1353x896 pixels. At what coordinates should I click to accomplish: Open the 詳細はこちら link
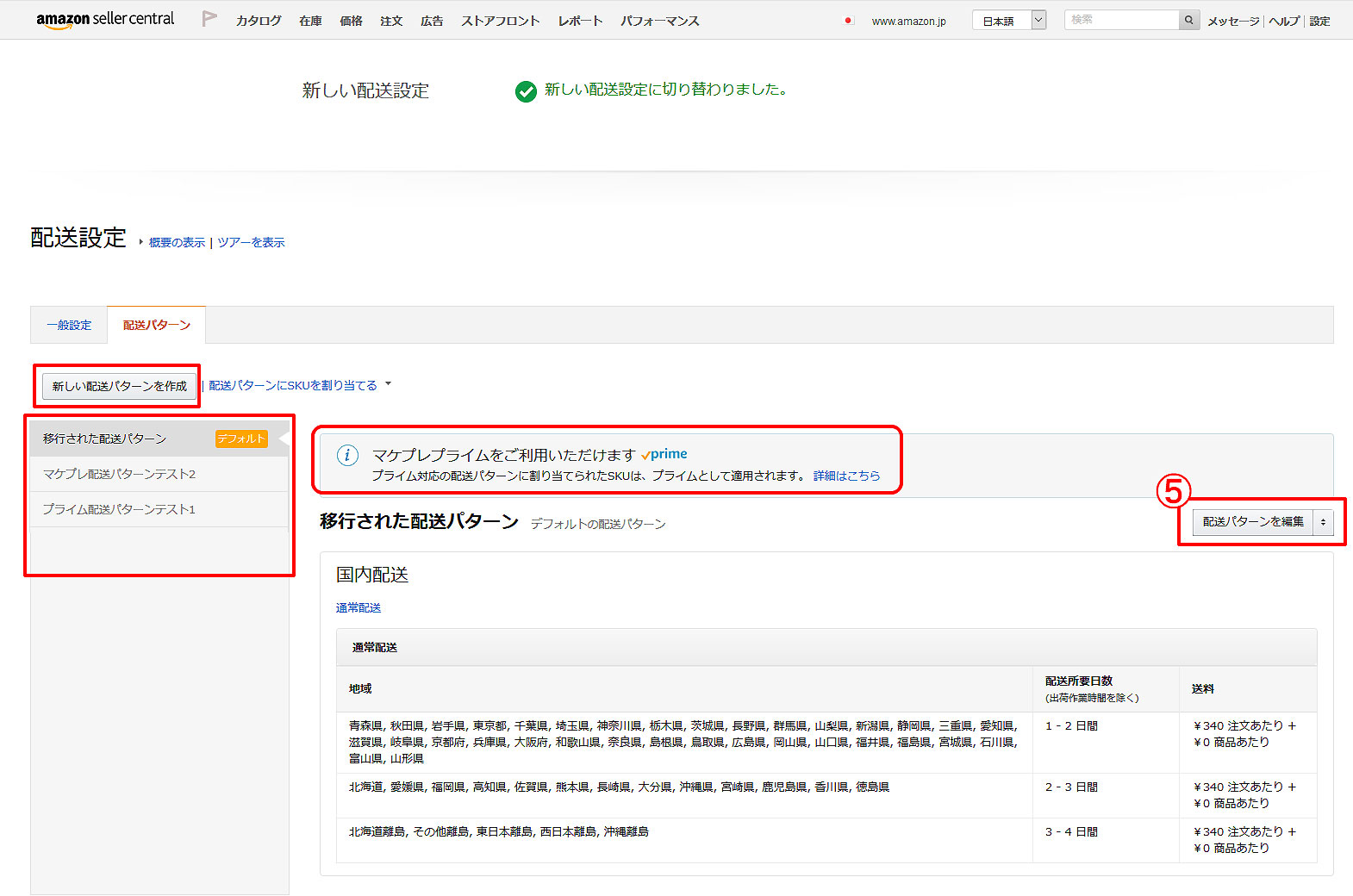point(846,476)
